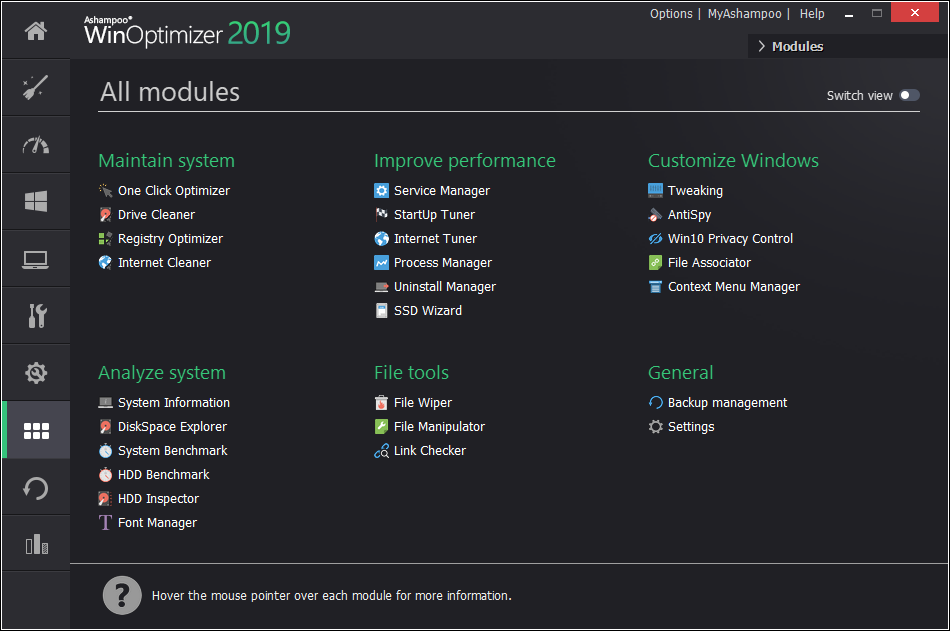
Task: Click the Registry Optimizer icon
Action: [105, 239]
